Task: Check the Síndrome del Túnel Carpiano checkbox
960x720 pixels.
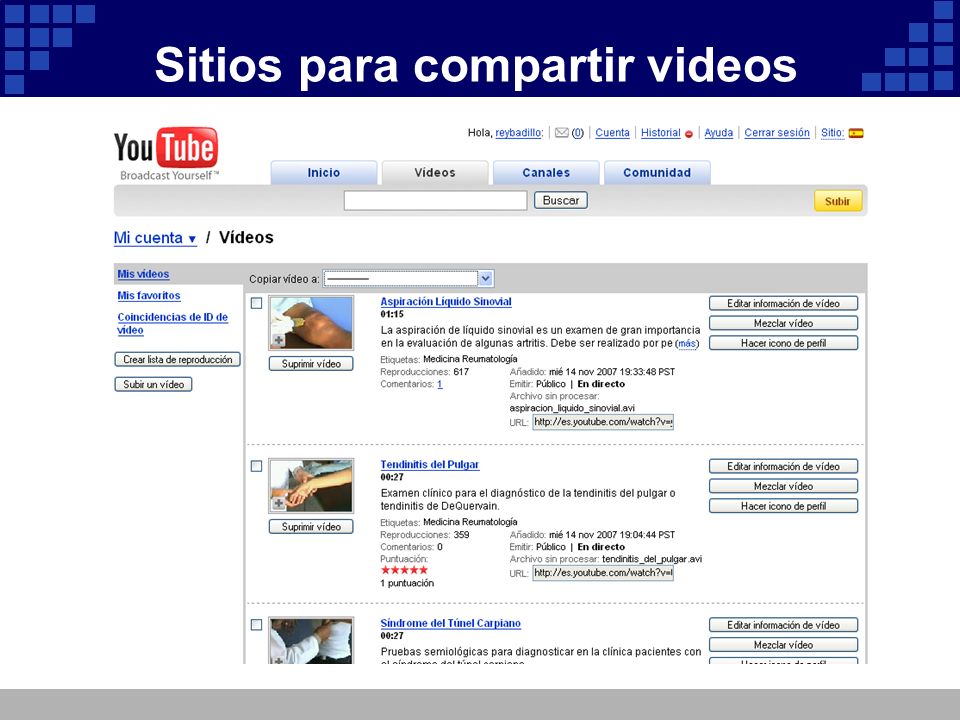Action: 257,625
